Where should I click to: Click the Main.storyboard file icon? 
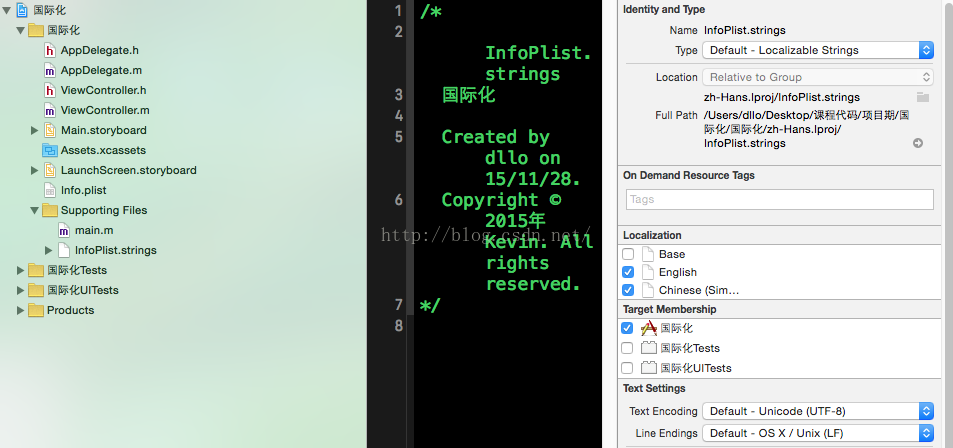50,130
